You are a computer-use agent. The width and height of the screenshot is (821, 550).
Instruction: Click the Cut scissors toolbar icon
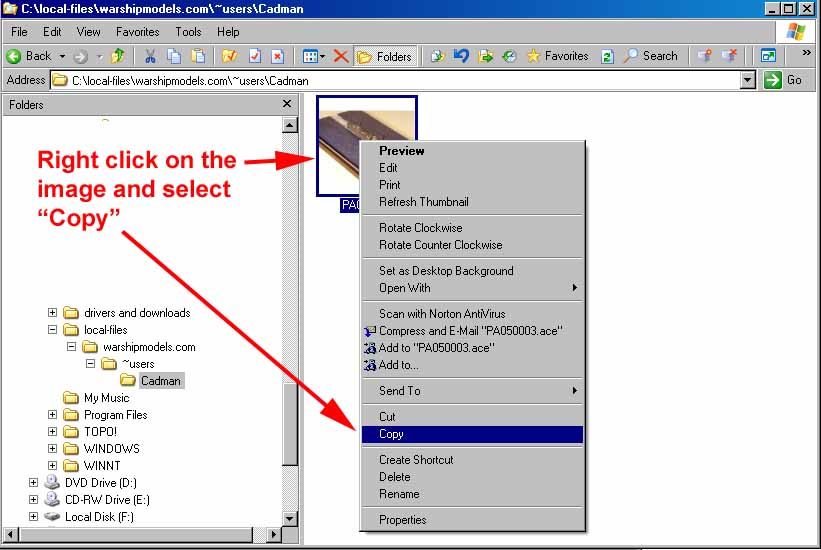150,56
